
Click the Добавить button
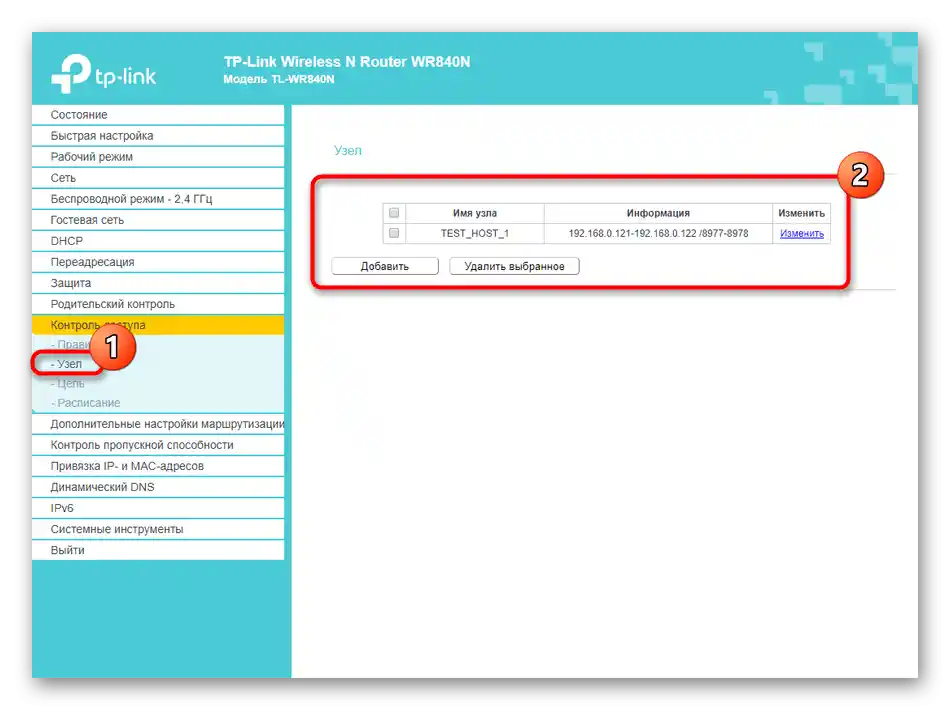pyautogui.click(x=385, y=266)
